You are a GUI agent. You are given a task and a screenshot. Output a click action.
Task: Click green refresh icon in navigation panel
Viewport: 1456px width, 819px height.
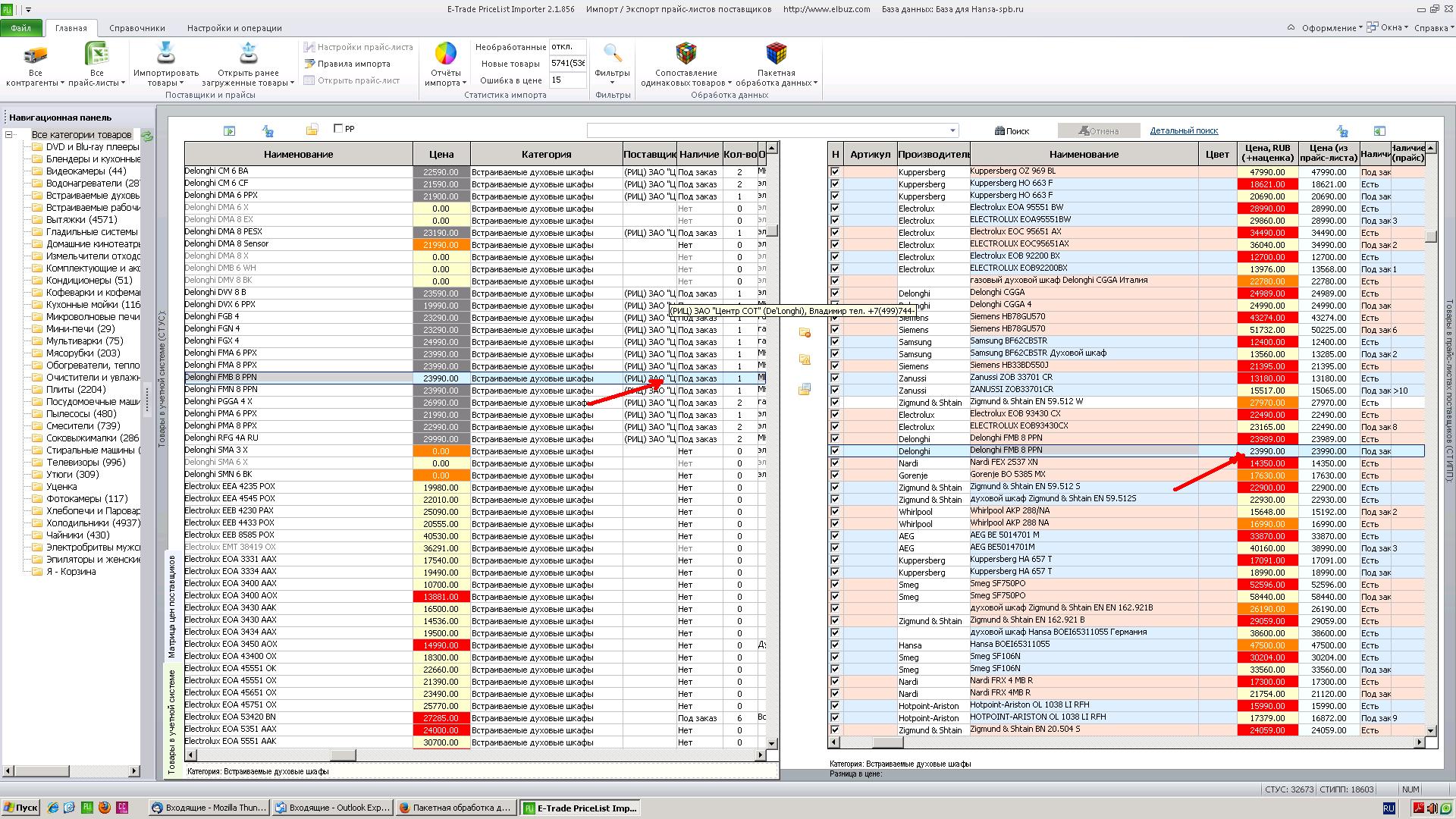coord(147,136)
